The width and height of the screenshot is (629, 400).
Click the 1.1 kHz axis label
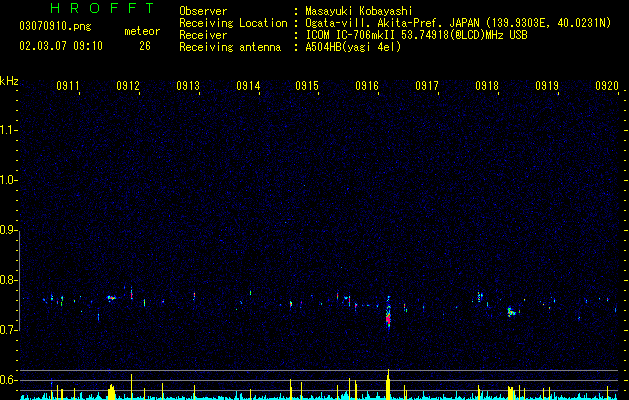[8, 130]
